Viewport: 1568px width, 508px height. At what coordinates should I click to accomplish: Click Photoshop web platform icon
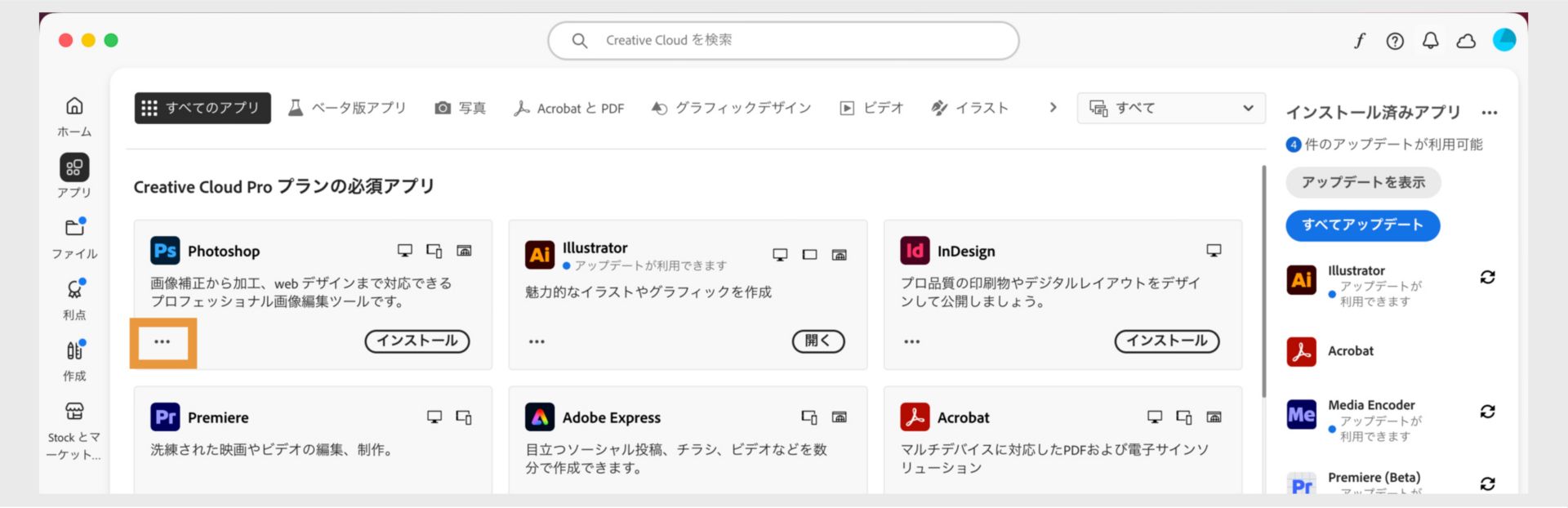pos(464,251)
